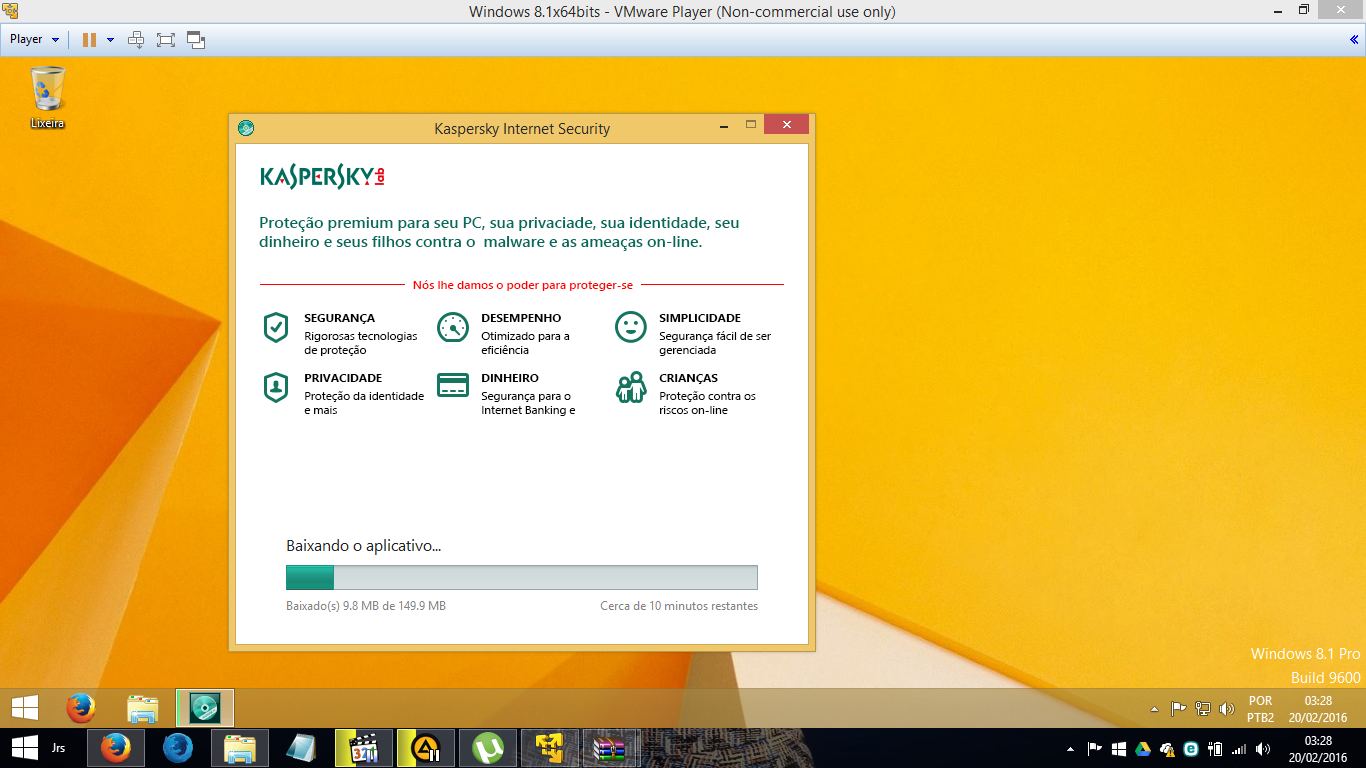Screen dimensions: 1366x768
Task: Launch Firefox from the guest VM taskbar
Action: (81, 708)
